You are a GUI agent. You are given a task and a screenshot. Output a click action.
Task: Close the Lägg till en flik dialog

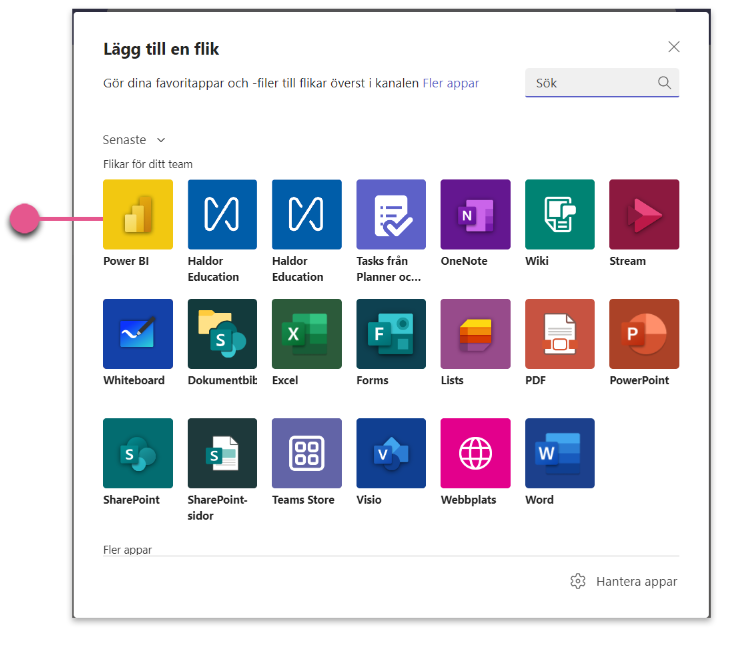click(674, 47)
